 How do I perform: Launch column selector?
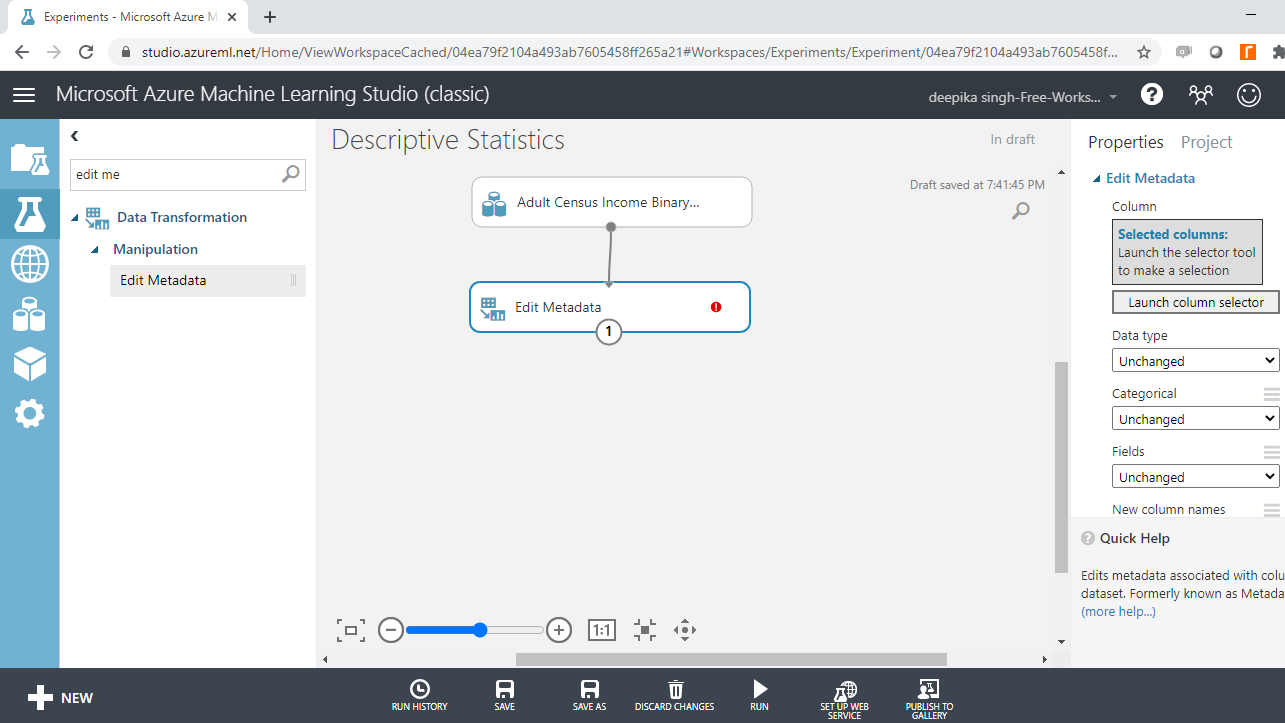[x=1196, y=302]
